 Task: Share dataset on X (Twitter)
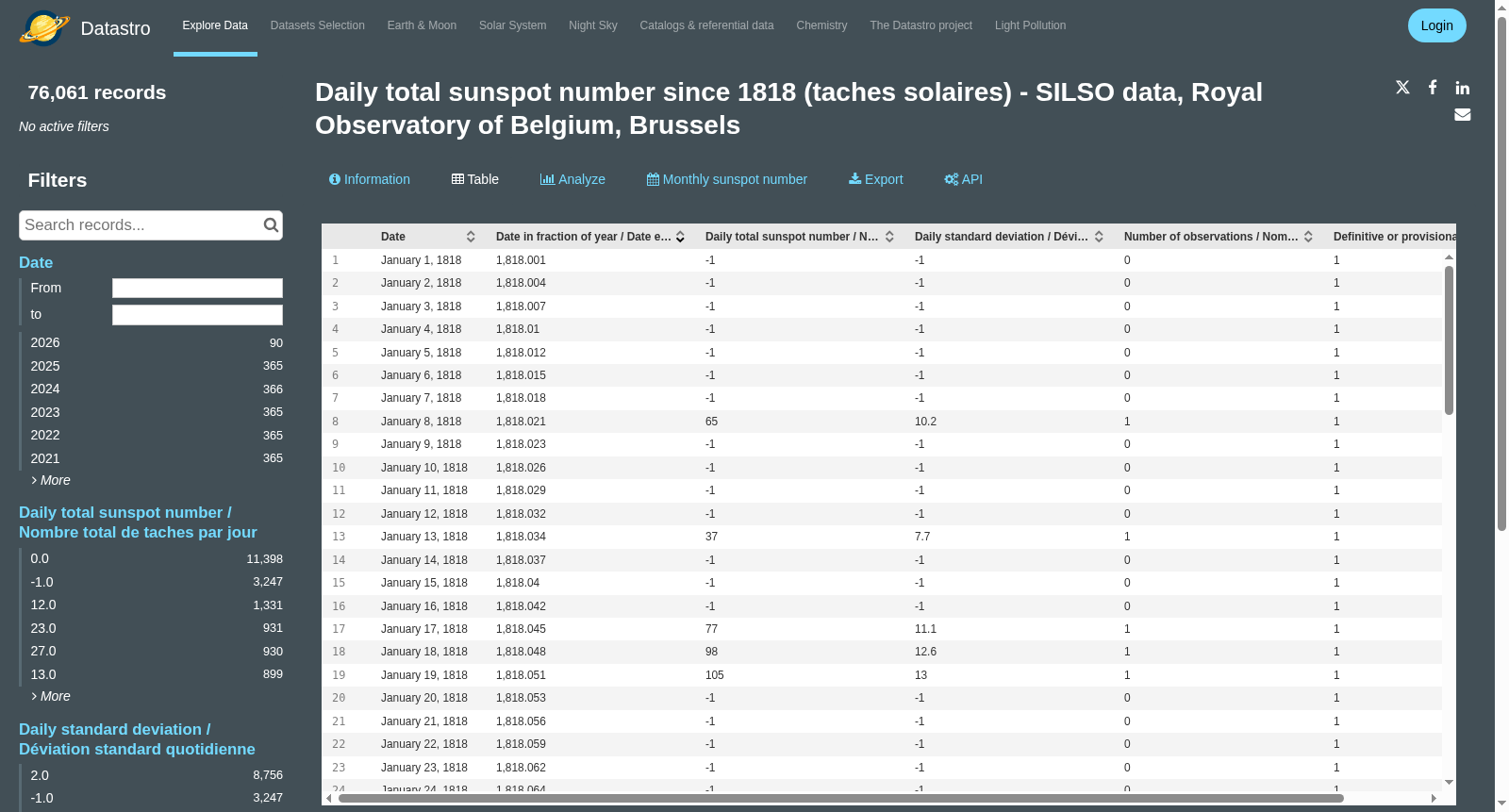(1402, 87)
